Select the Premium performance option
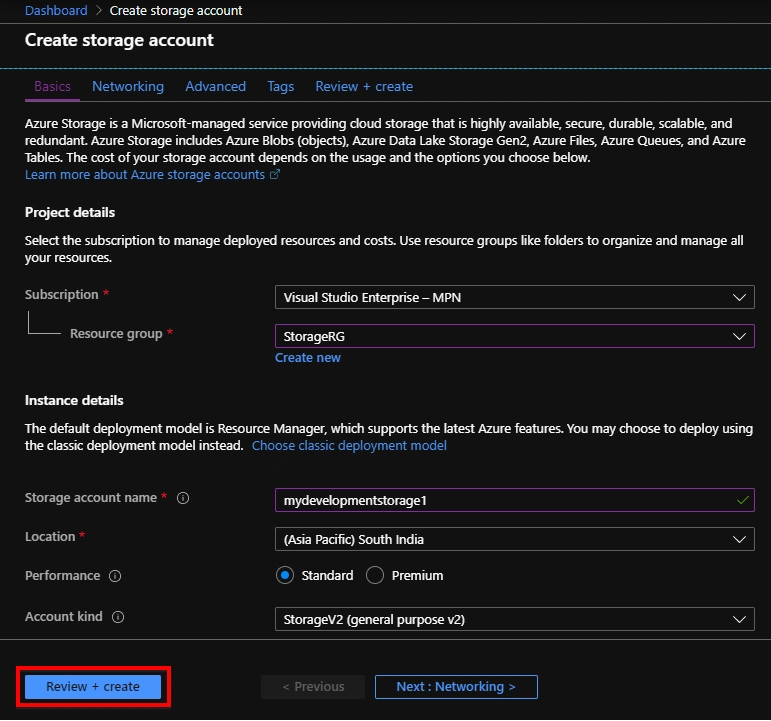Viewport: 771px width, 721px height. (x=375, y=575)
